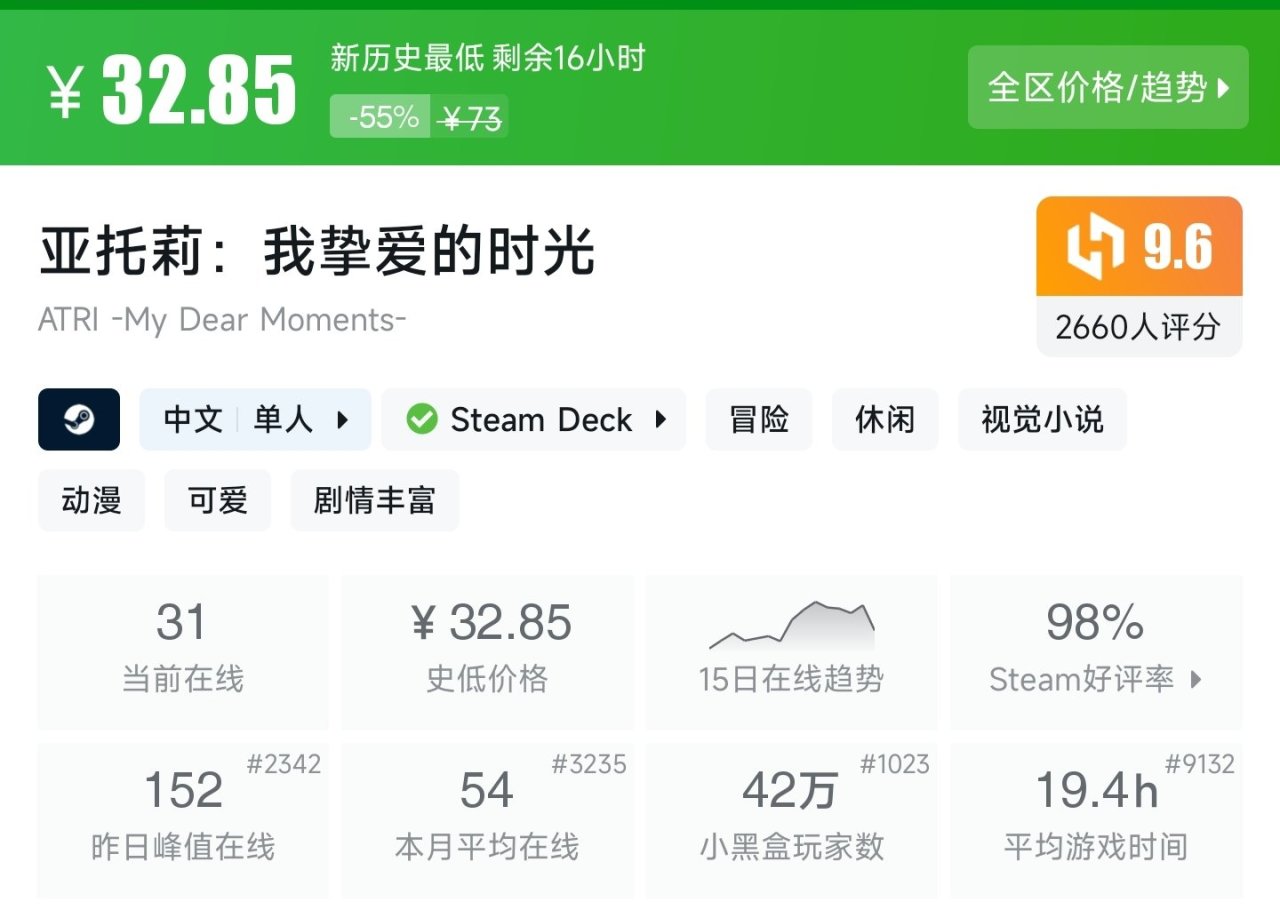The height and width of the screenshot is (910, 1280).
Task: Open the 当前在线 stat card
Action: [182, 650]
